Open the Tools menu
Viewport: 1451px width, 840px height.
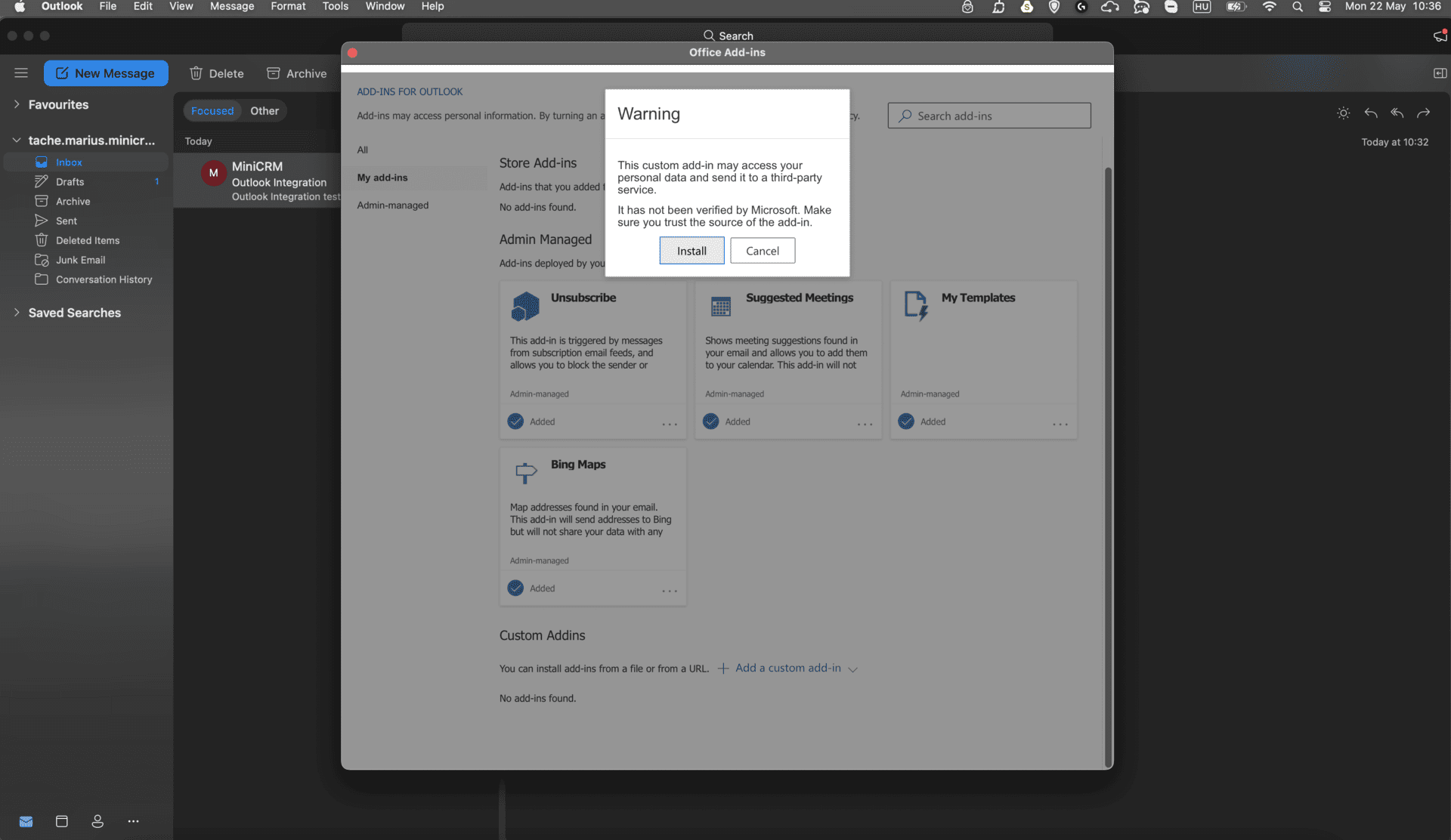335,6
